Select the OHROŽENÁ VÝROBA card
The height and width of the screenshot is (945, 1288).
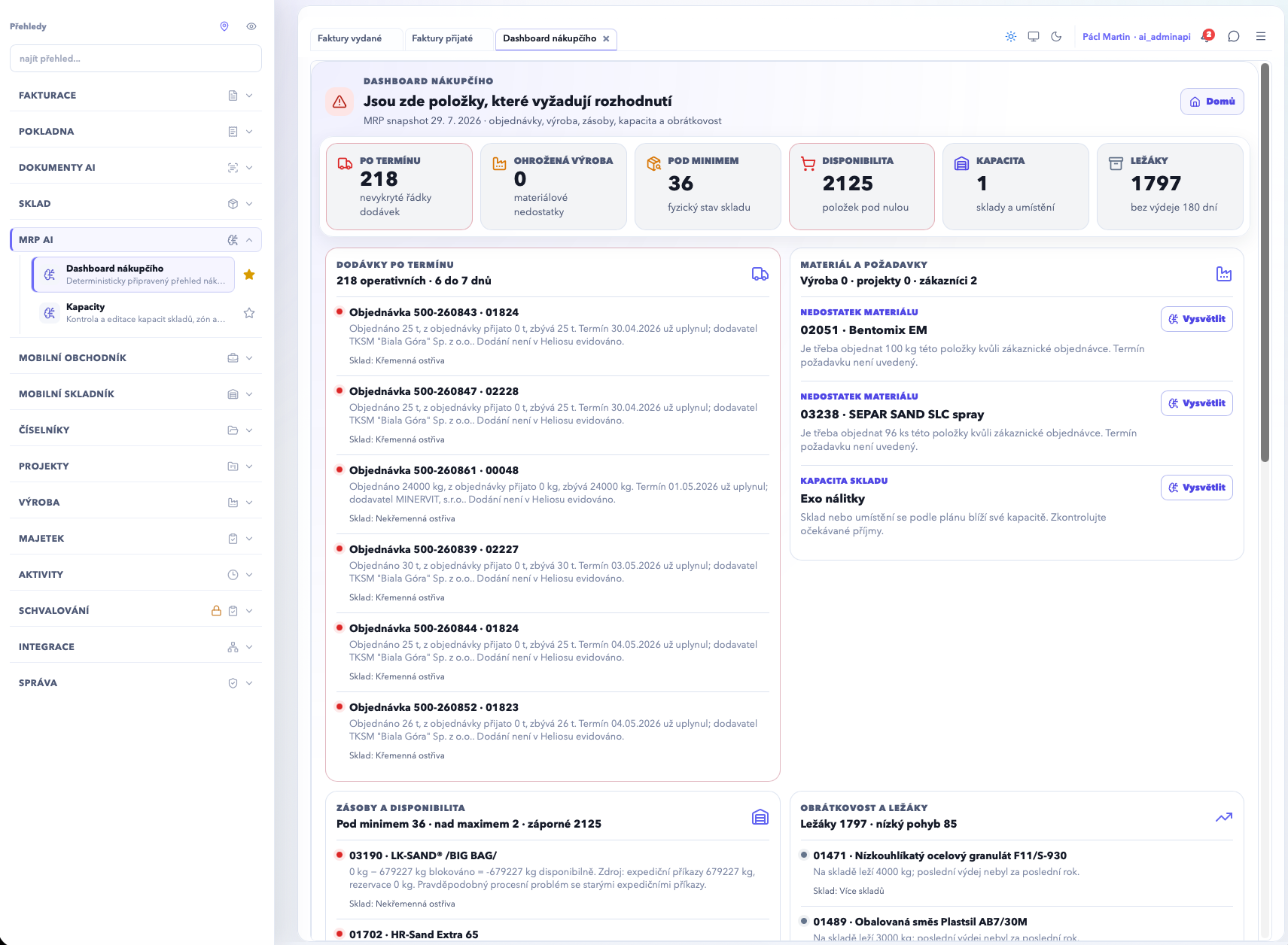(553, 187)
